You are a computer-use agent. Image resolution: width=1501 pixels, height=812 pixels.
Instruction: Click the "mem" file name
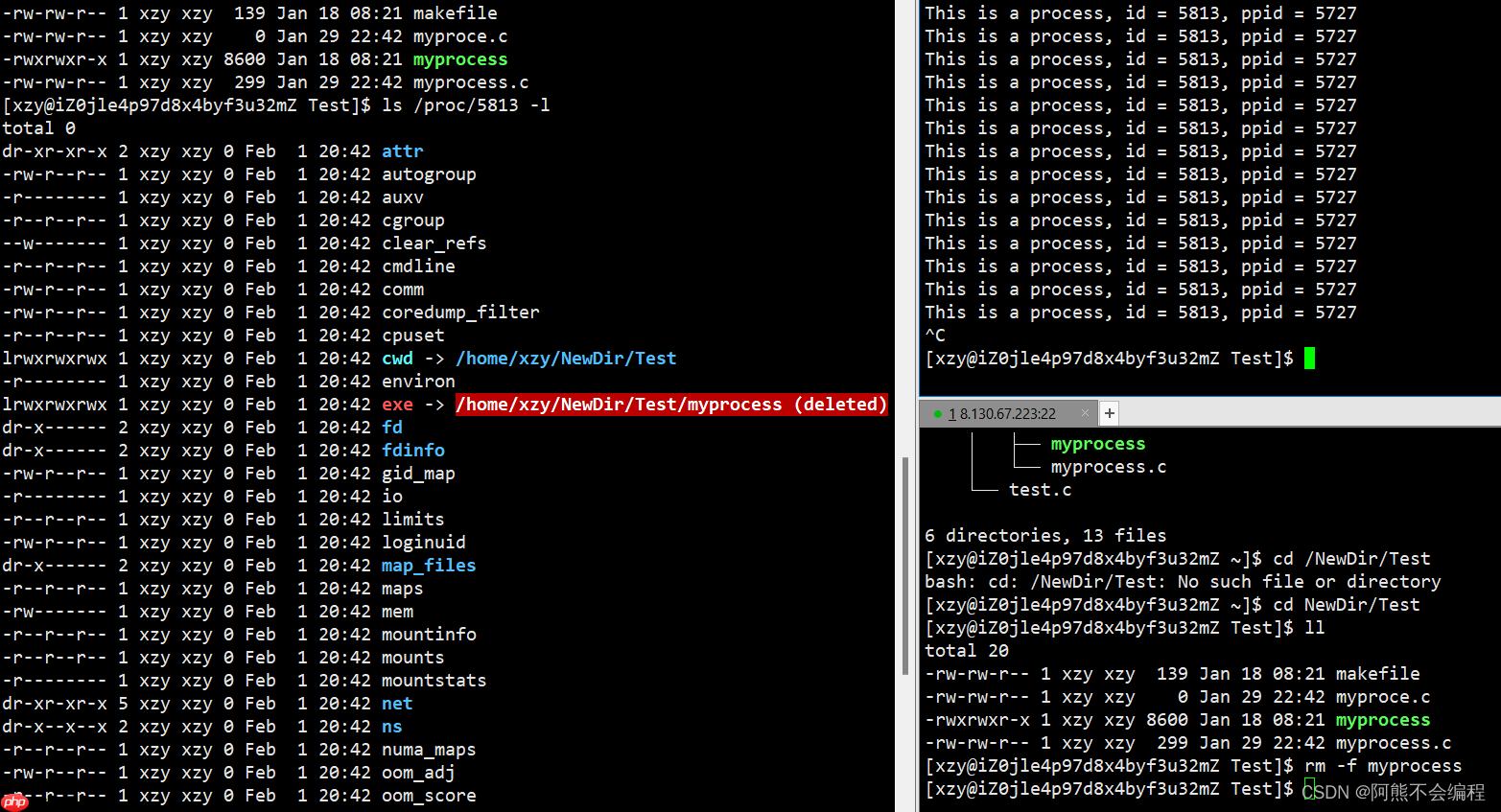[397, 612]
